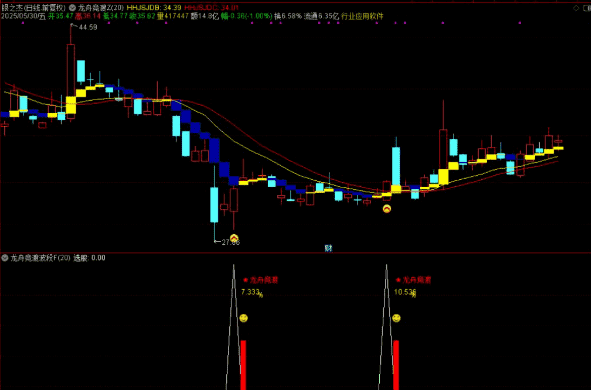Click the rightmost magenta event dot at top

point(520,23)
